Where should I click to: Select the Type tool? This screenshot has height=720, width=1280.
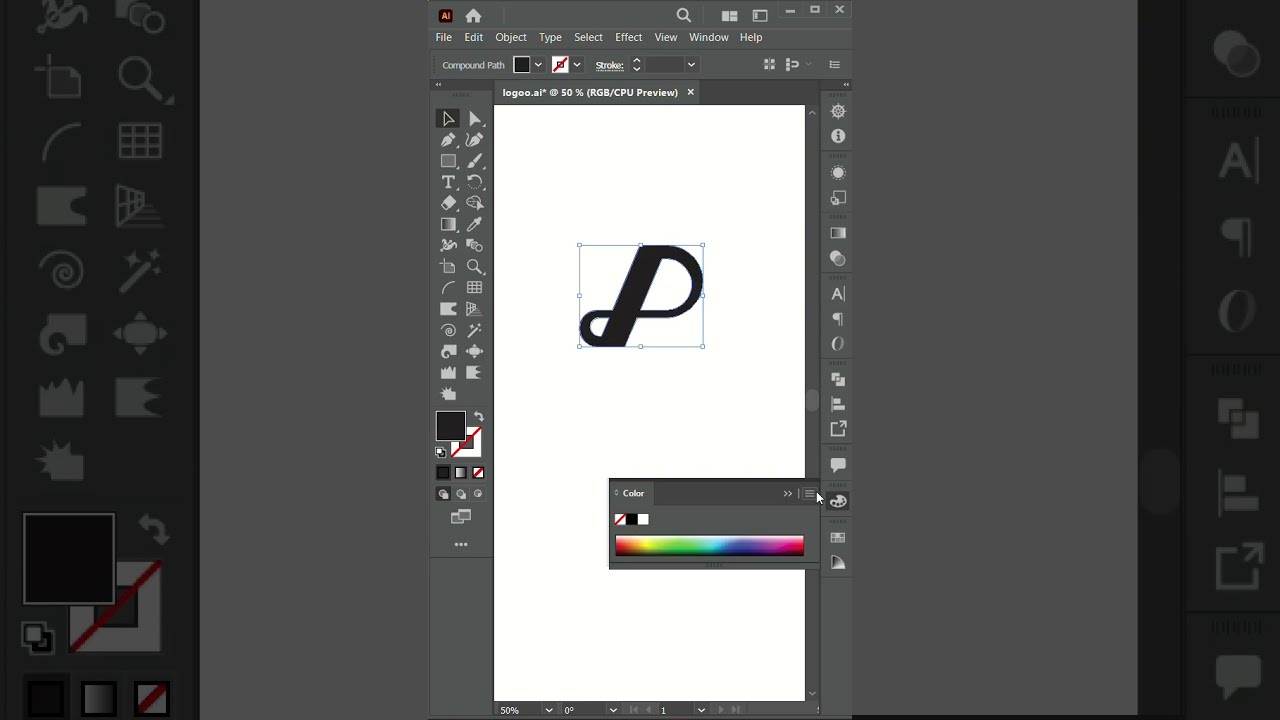[448, 182]
